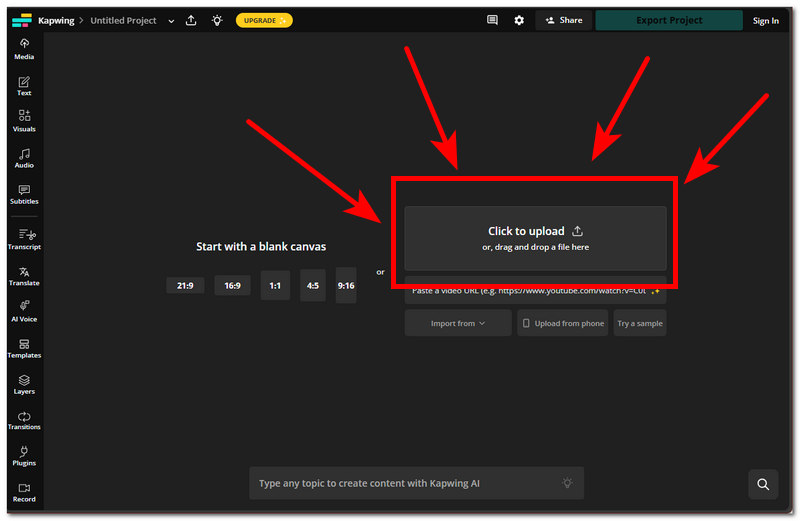Click the Share button
Screen dimensions: 800x521
coord(563,20)
